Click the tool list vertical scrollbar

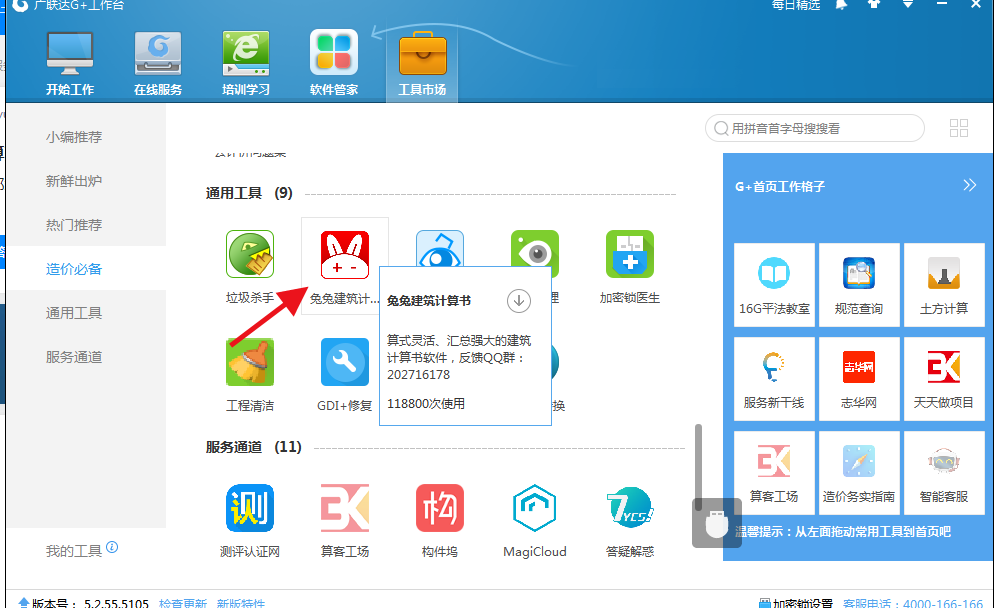[698, 467]
